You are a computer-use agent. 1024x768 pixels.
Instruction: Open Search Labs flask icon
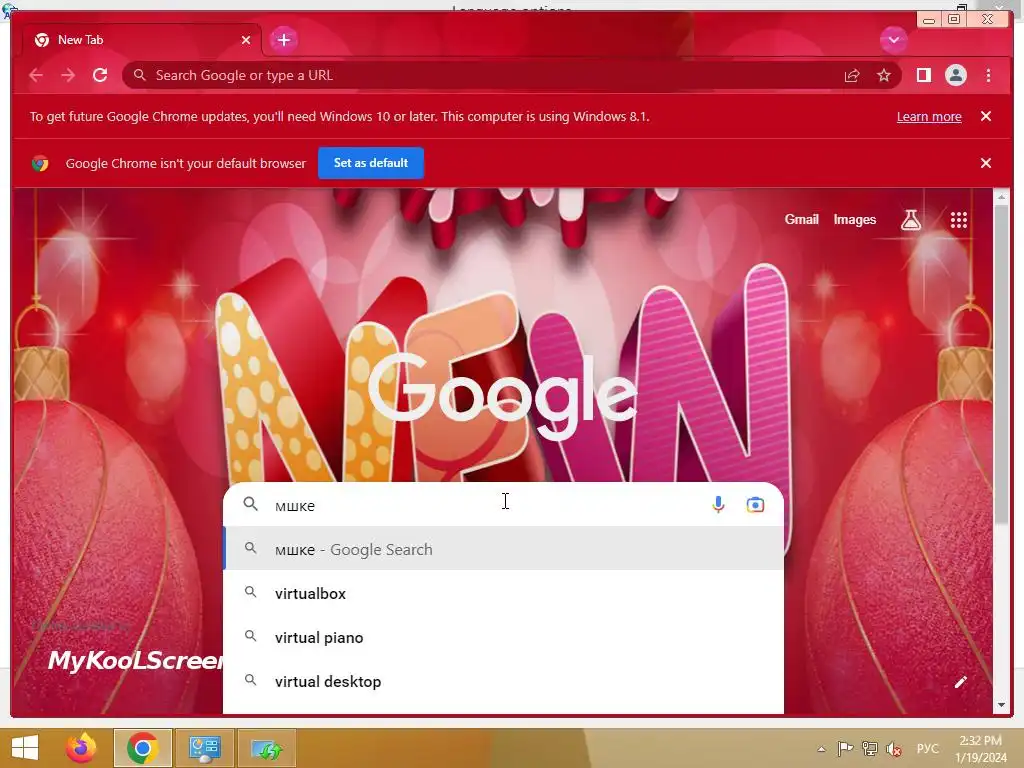click(x=911, y=220)
